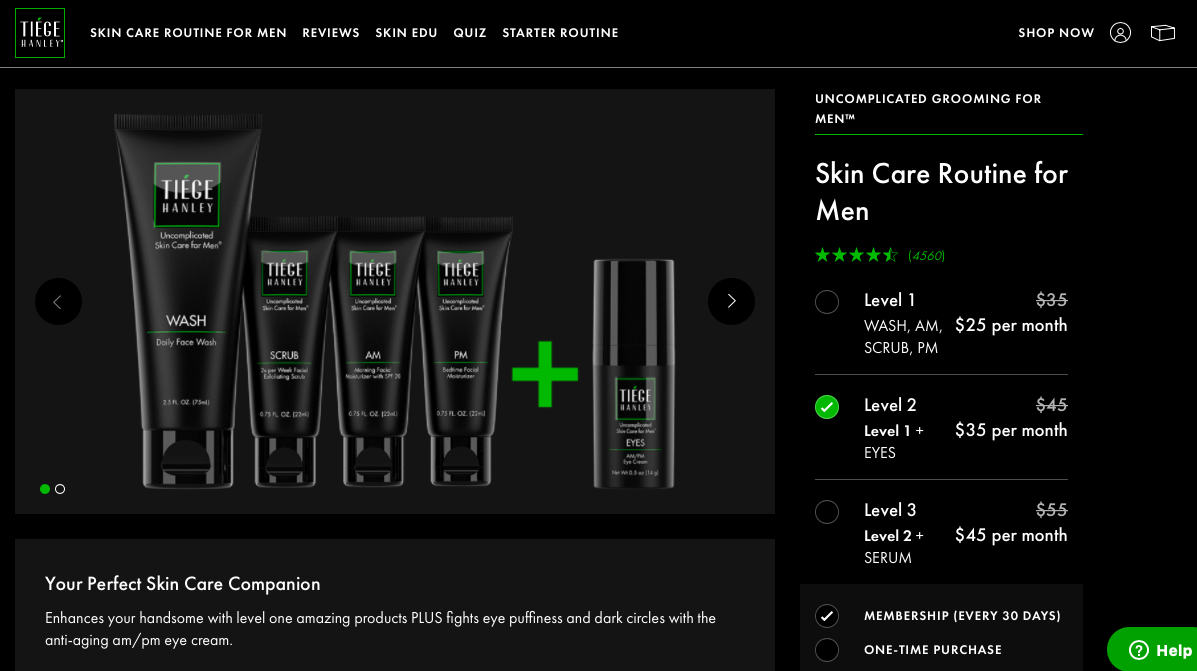The image size is (1197, 671).
Task: Click '$45 per month' price text
Action: (1011, 535)
